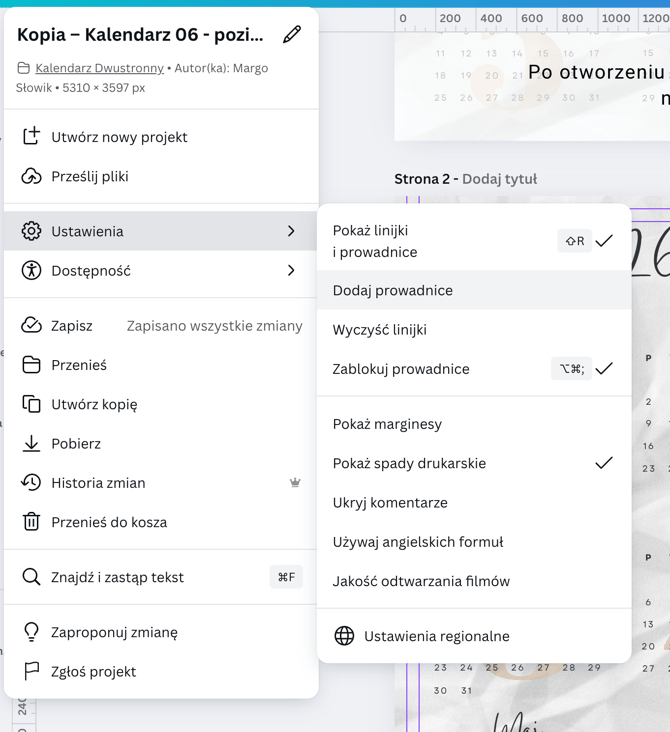The width and height of the screenshot is (670, 732).
Task: Click the version history clock icon
Action: [x=31, y=482]
